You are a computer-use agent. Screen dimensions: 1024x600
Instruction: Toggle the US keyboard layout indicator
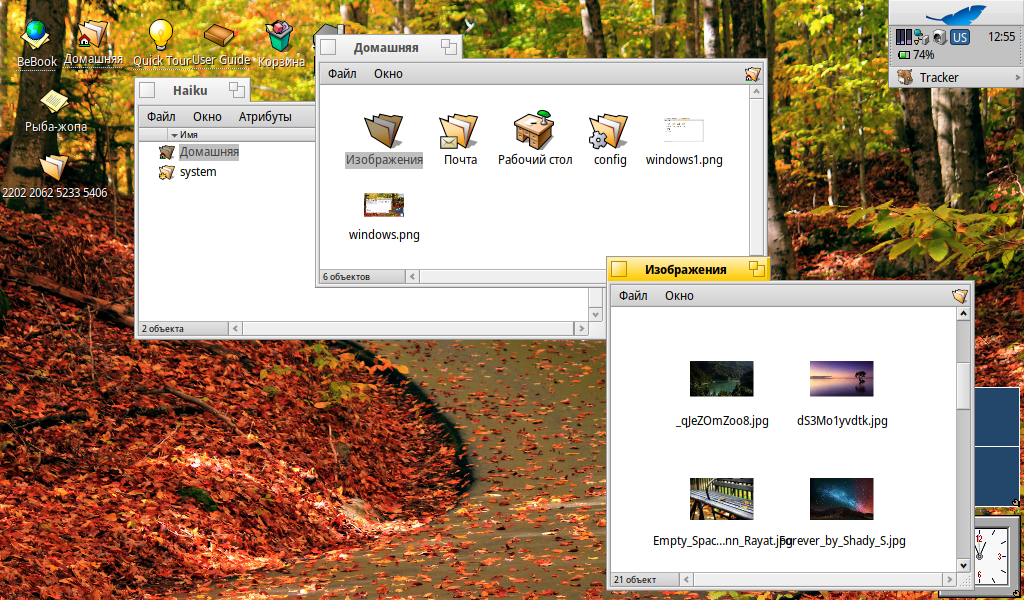tap(960, 37)
